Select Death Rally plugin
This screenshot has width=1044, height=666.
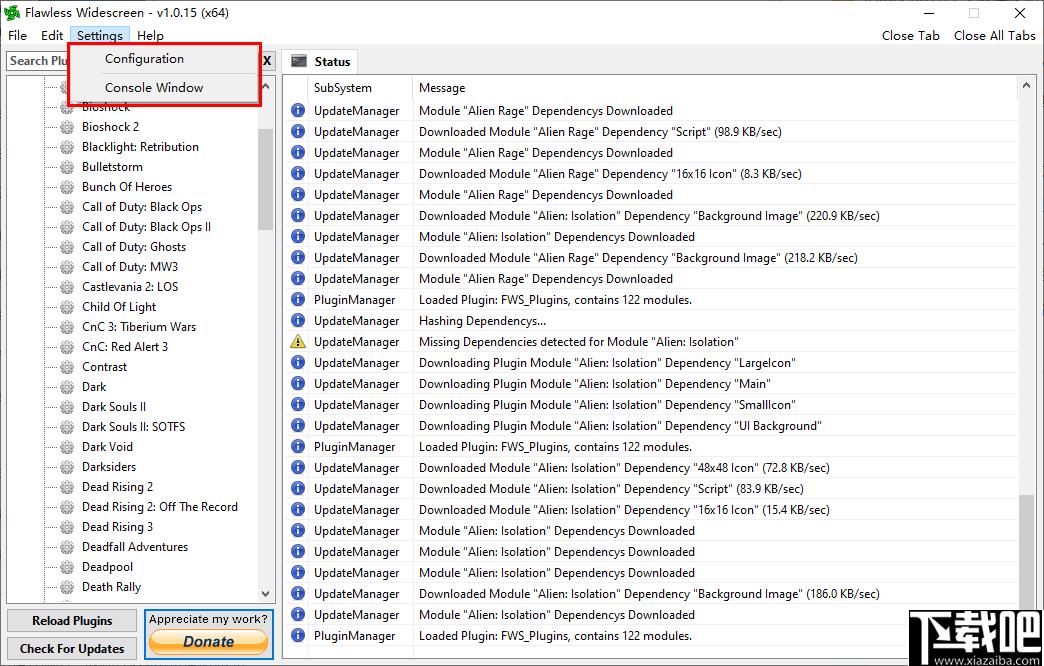click(111, 586)
